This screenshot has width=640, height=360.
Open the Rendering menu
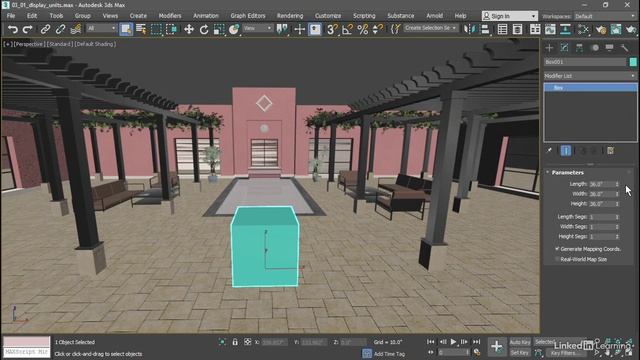coord(290,16)
